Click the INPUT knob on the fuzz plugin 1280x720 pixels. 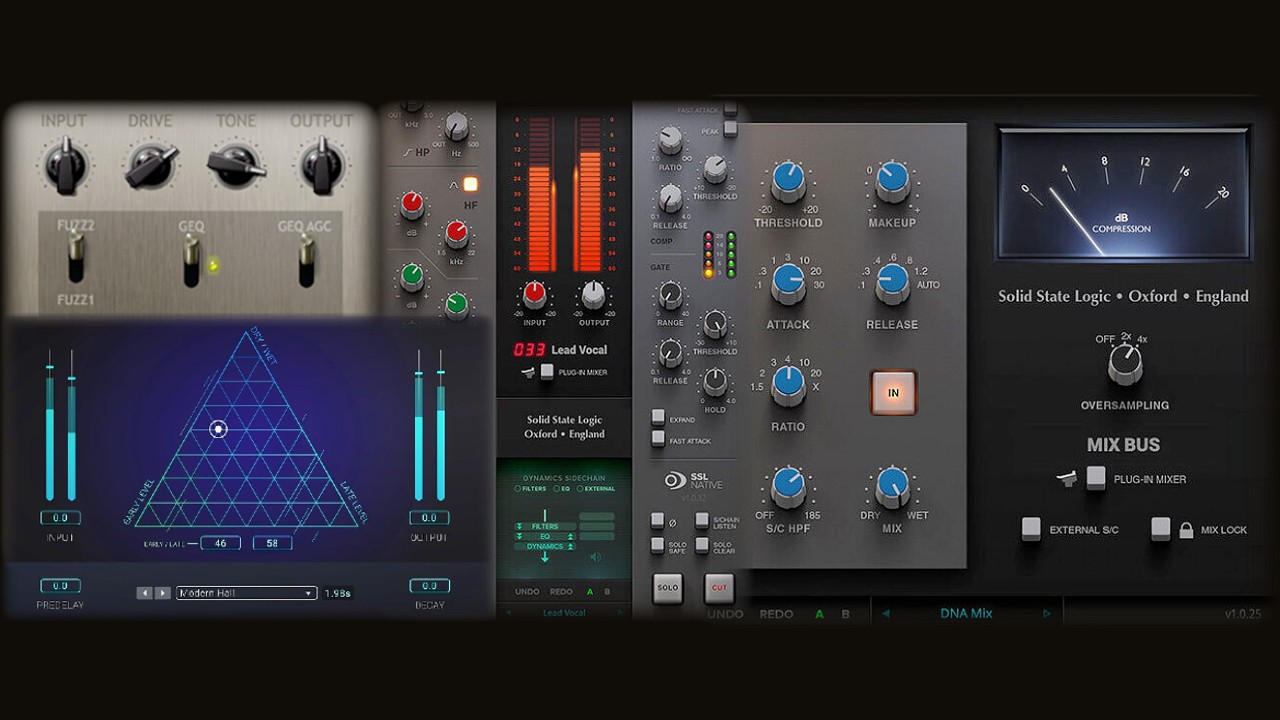65,165
